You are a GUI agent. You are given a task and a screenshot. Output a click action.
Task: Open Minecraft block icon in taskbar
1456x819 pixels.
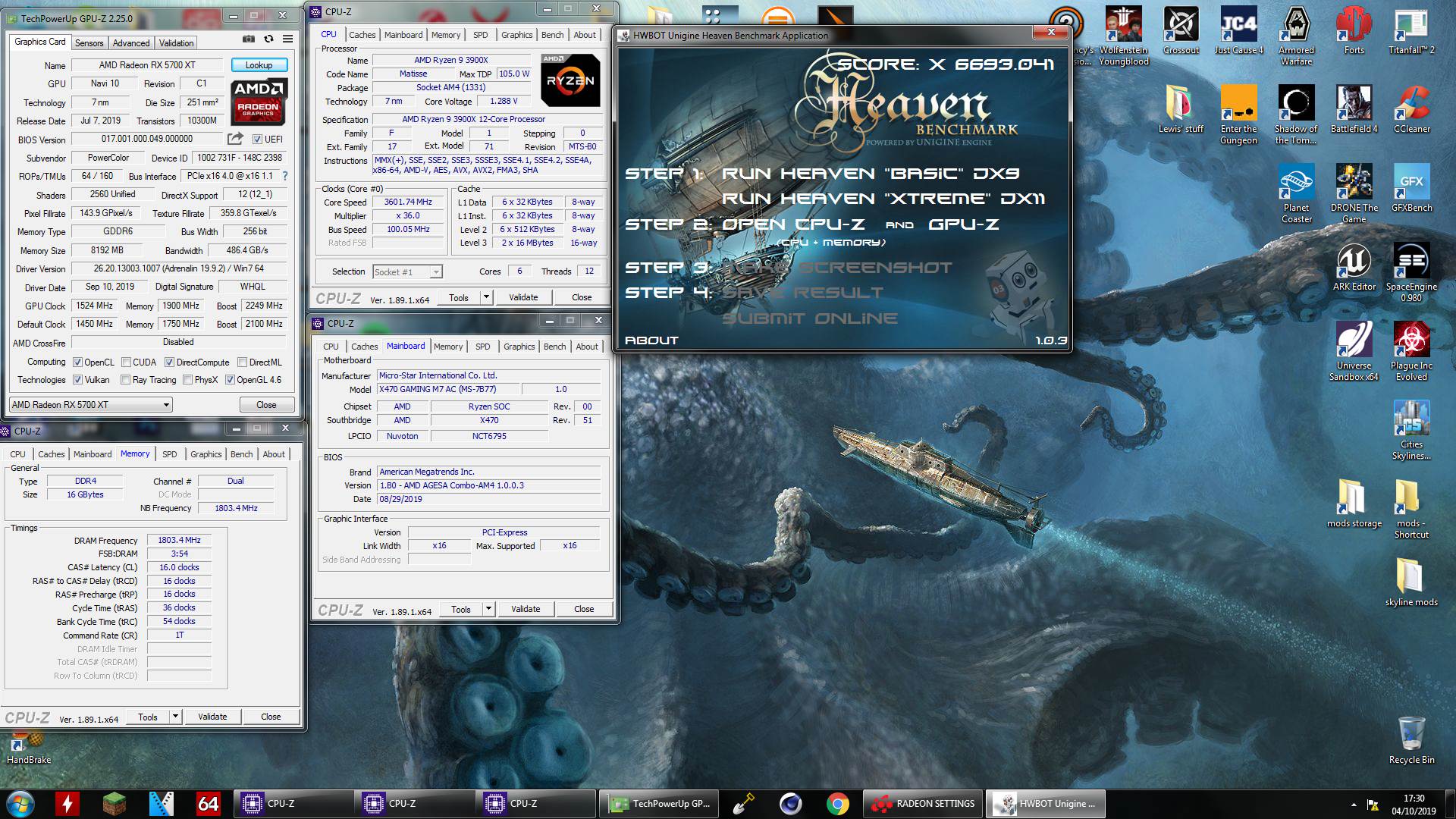tap(114, 804)
